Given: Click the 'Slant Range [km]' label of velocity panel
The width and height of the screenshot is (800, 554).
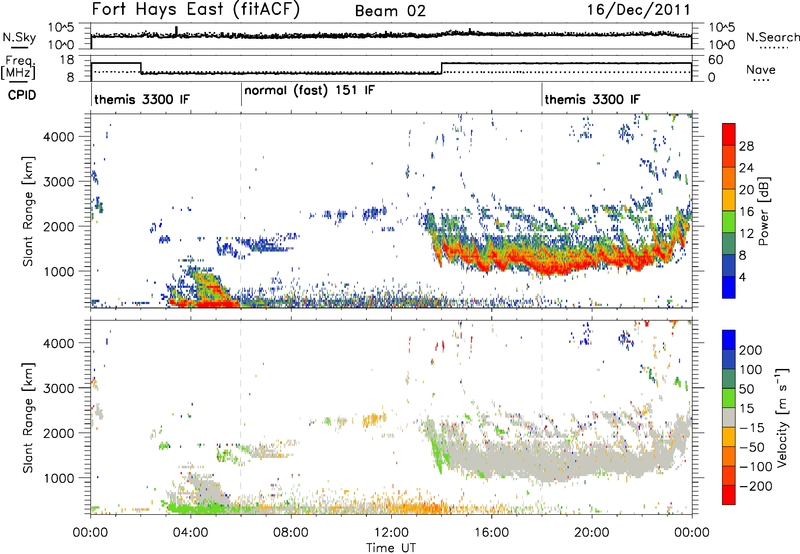Looking at the screenshot, I should [28, 418].
